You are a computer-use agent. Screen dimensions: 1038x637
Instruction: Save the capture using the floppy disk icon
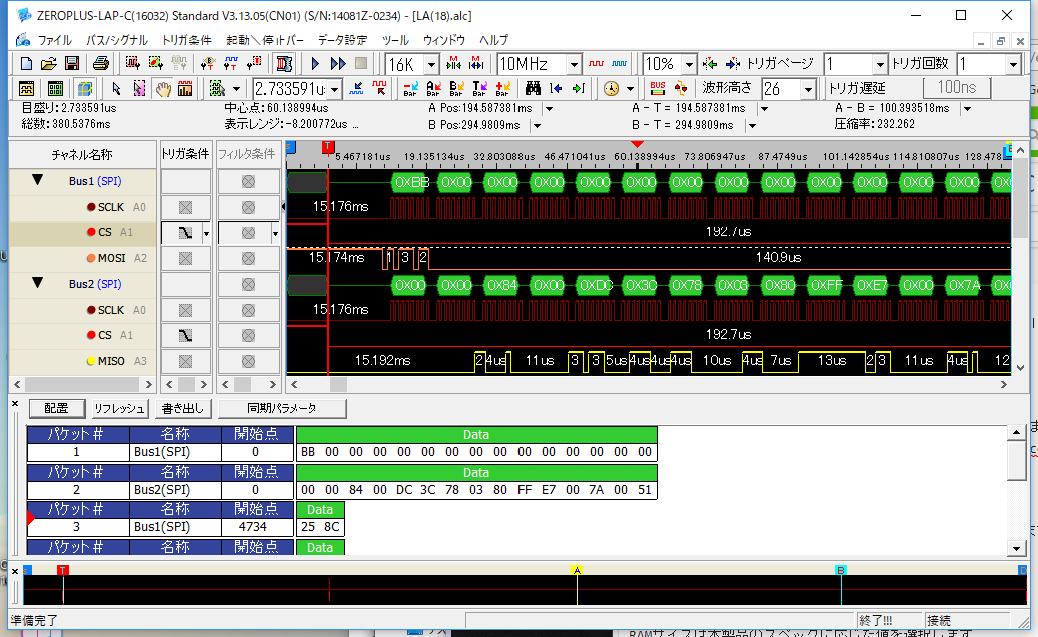click(x=71, y=64)
